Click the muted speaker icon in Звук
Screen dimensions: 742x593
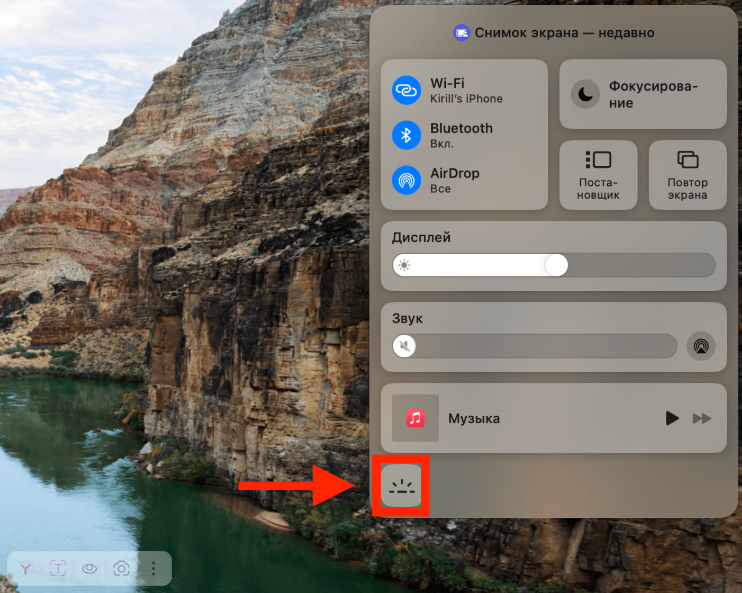pos(405,346)
